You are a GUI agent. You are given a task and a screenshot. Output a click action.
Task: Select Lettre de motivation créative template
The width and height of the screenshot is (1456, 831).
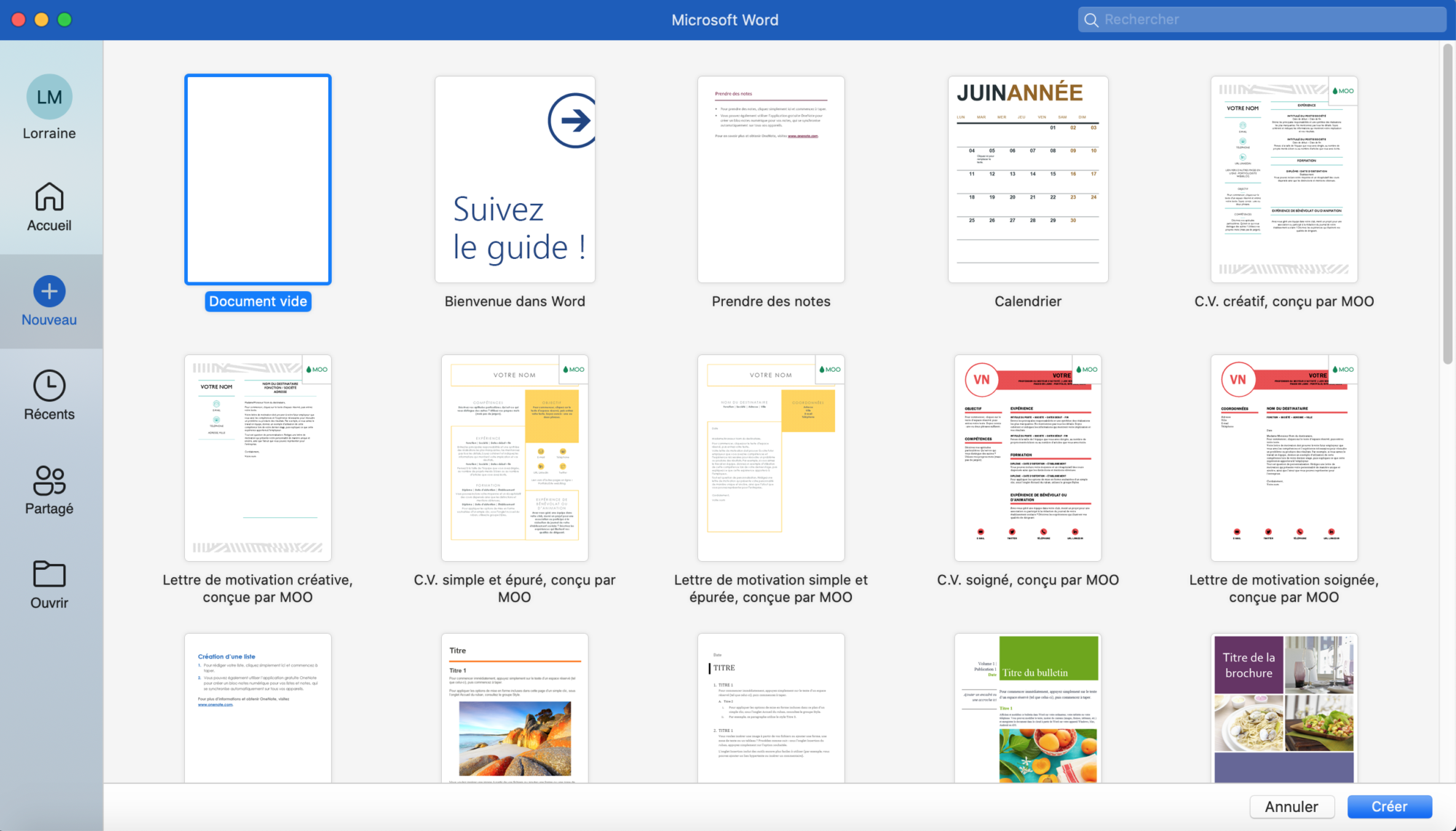(258, 458)
